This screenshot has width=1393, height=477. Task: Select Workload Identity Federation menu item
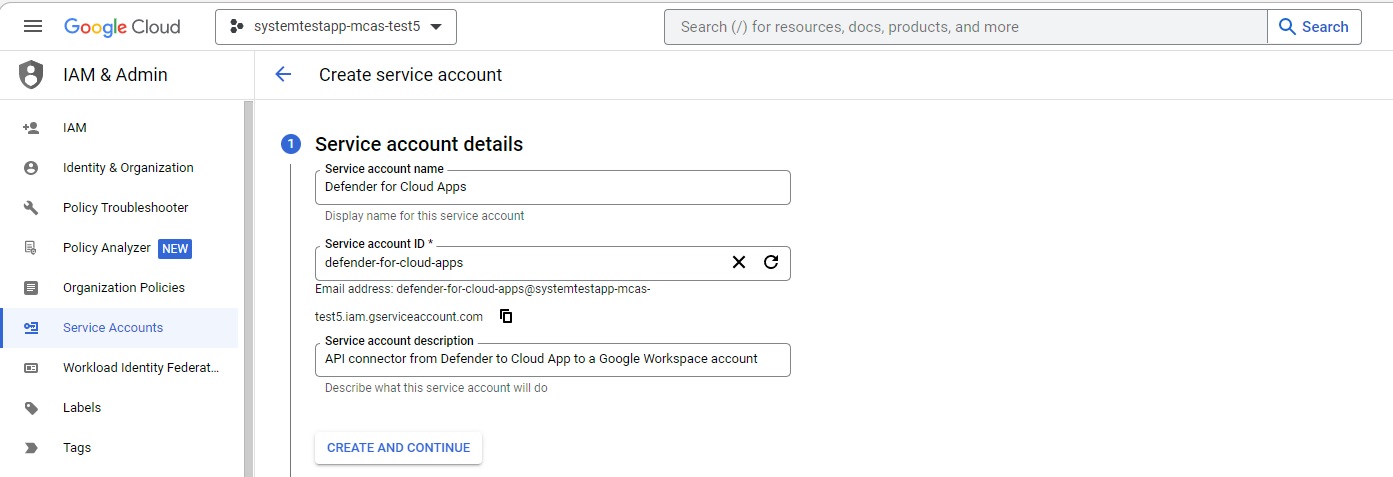click(x=141, y=368)
